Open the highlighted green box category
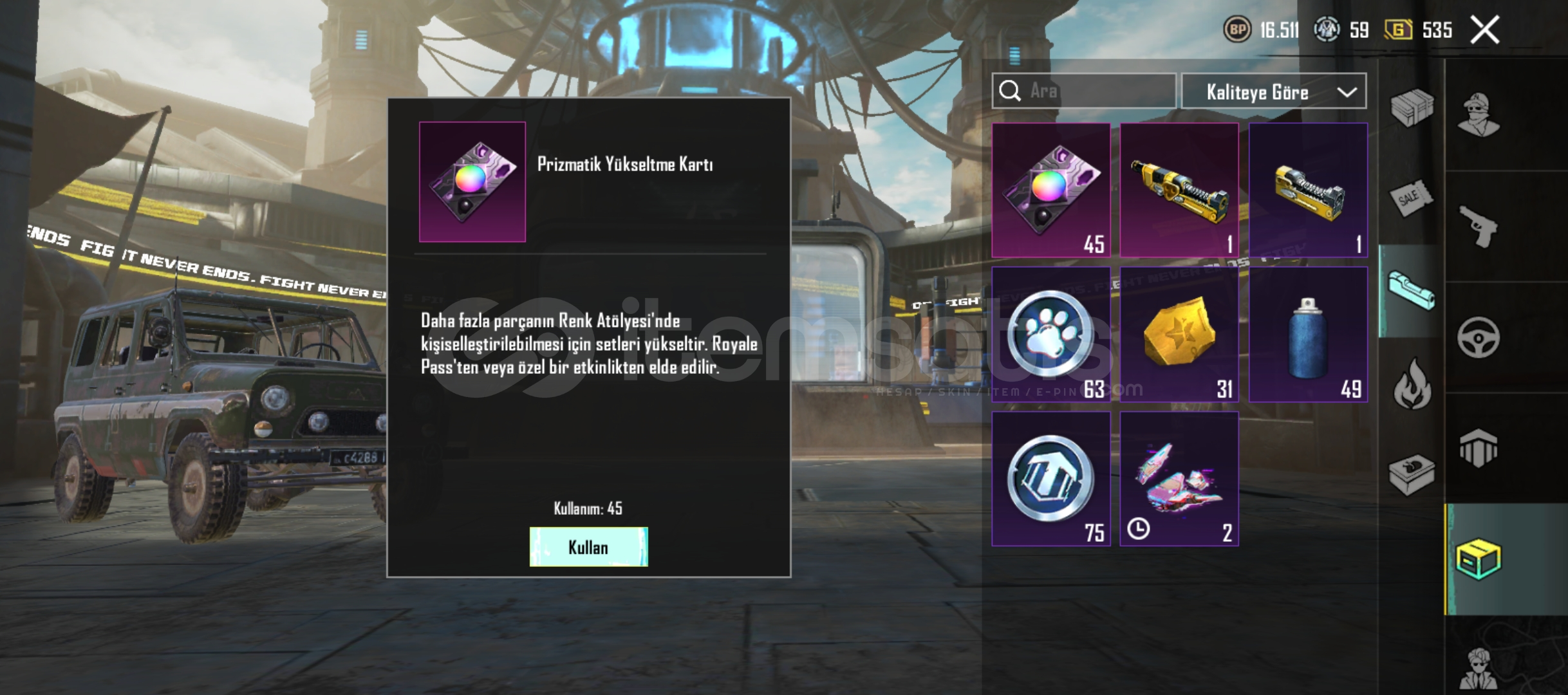 coord(1478,559)
